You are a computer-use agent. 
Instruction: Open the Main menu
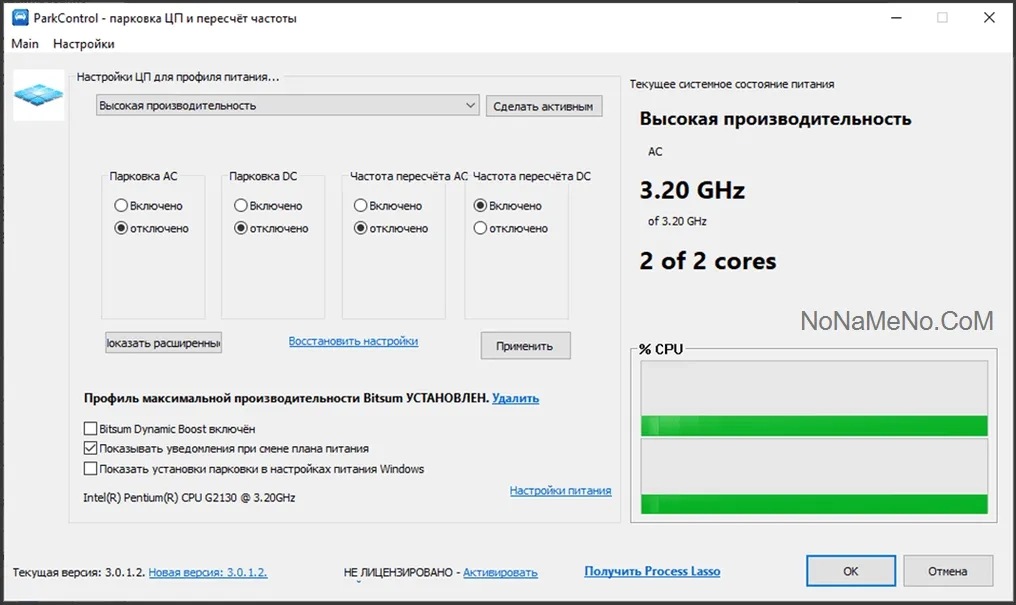[25, 44]
